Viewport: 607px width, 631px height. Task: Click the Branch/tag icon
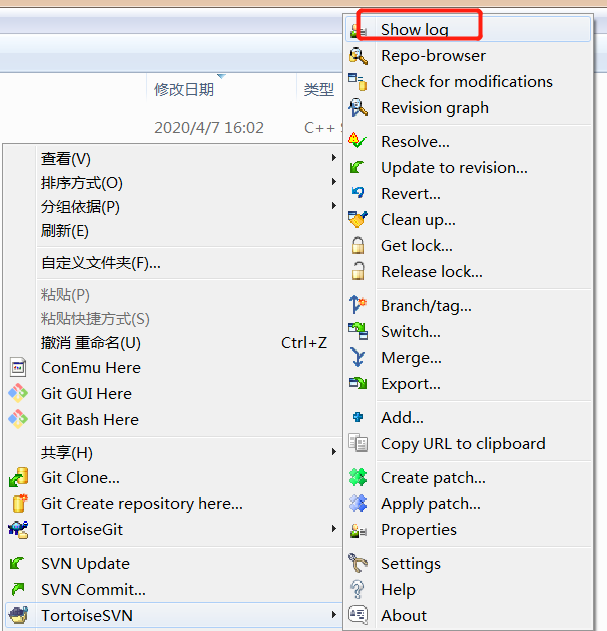358,305
